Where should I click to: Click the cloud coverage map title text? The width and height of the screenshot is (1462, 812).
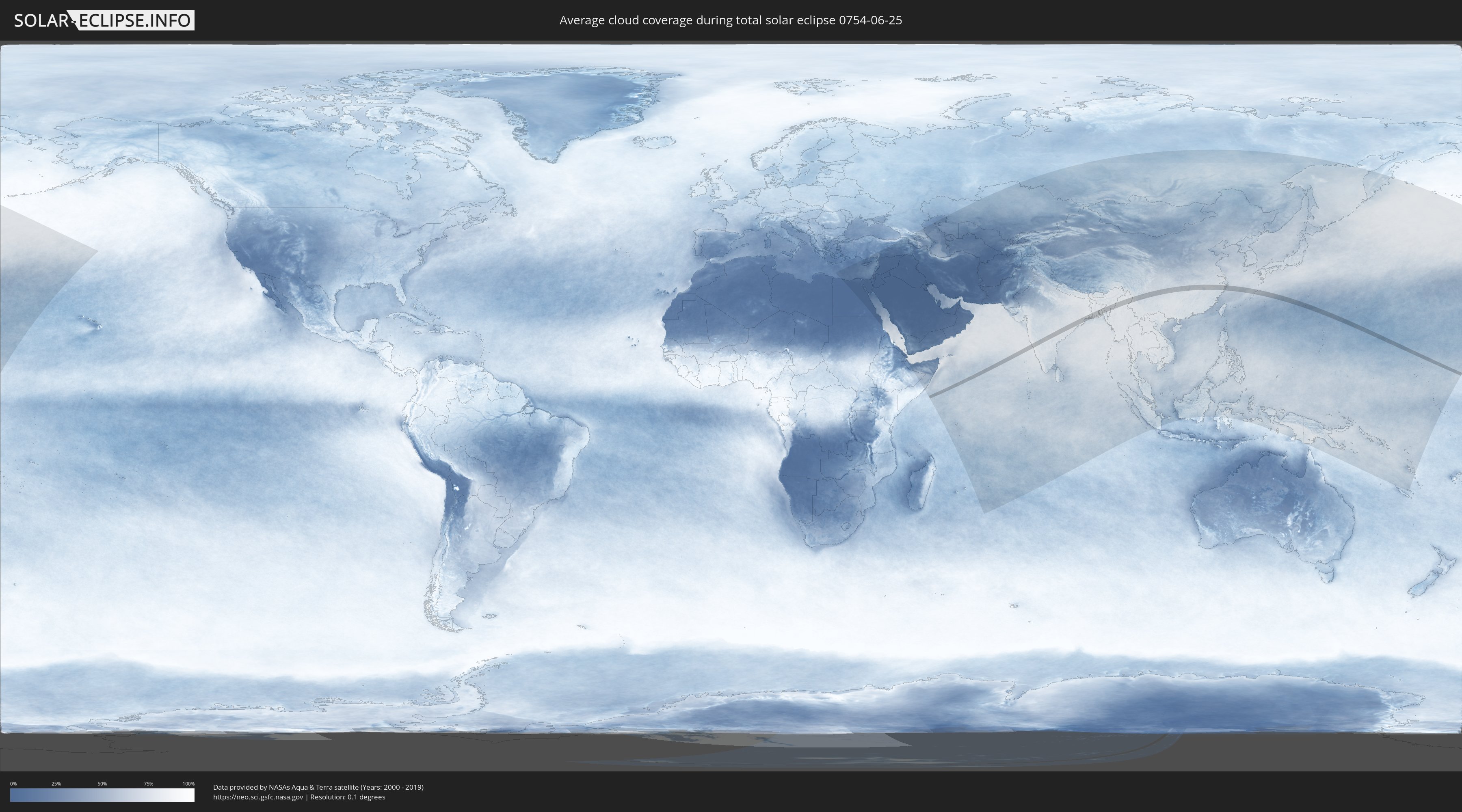pyautogui.click(x=731, y=20)
